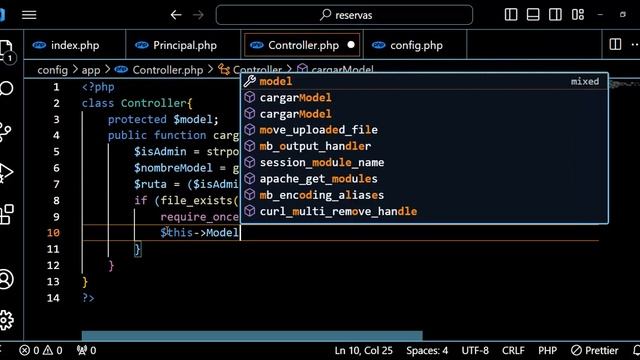
Task: Click the closing '?>' PHP tag
Action: point(88,298)
